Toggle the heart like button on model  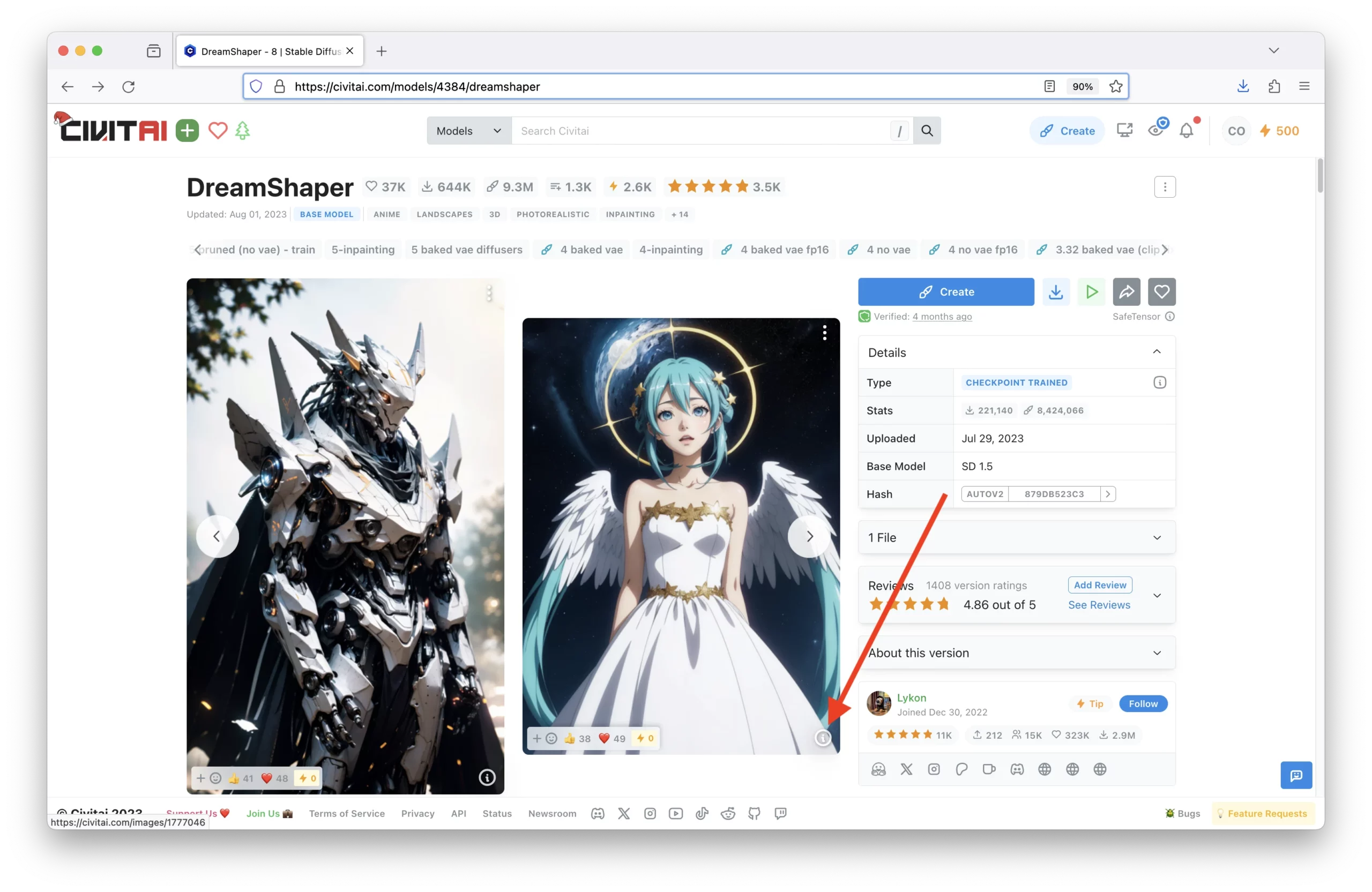point(1161,292)
